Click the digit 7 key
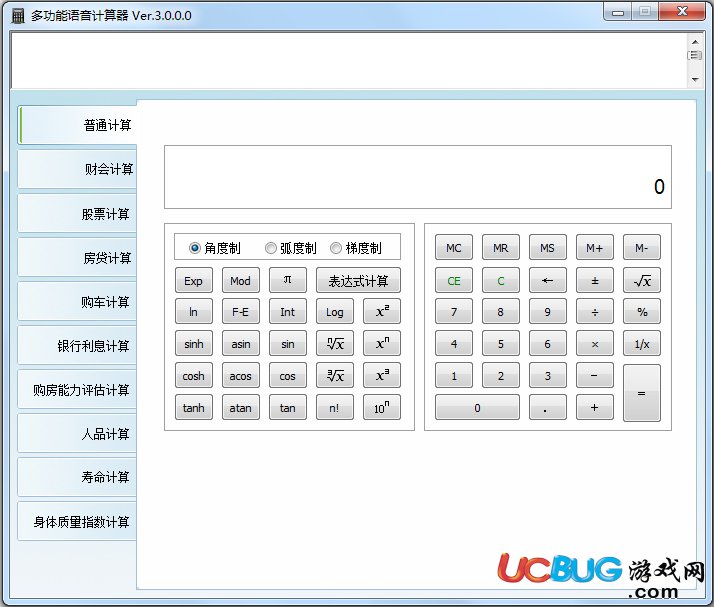The image size is (714, 607). click(x=454, y=311)
